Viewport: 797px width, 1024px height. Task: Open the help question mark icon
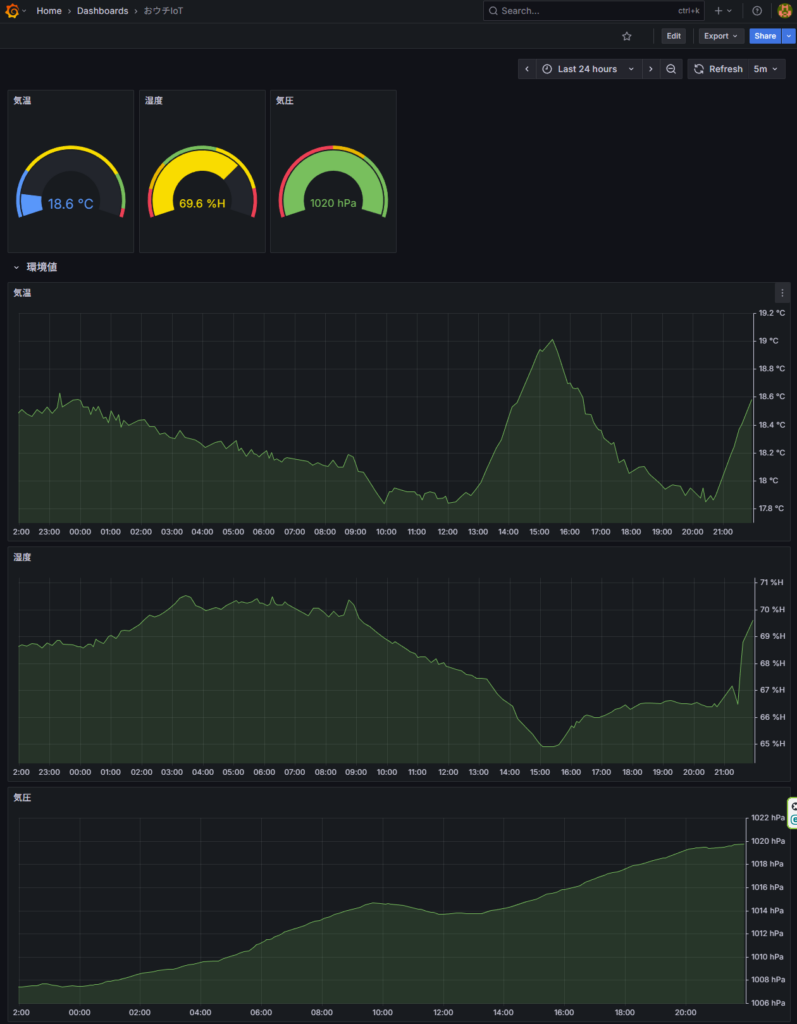pyautogui.click(x=757, y=11)
